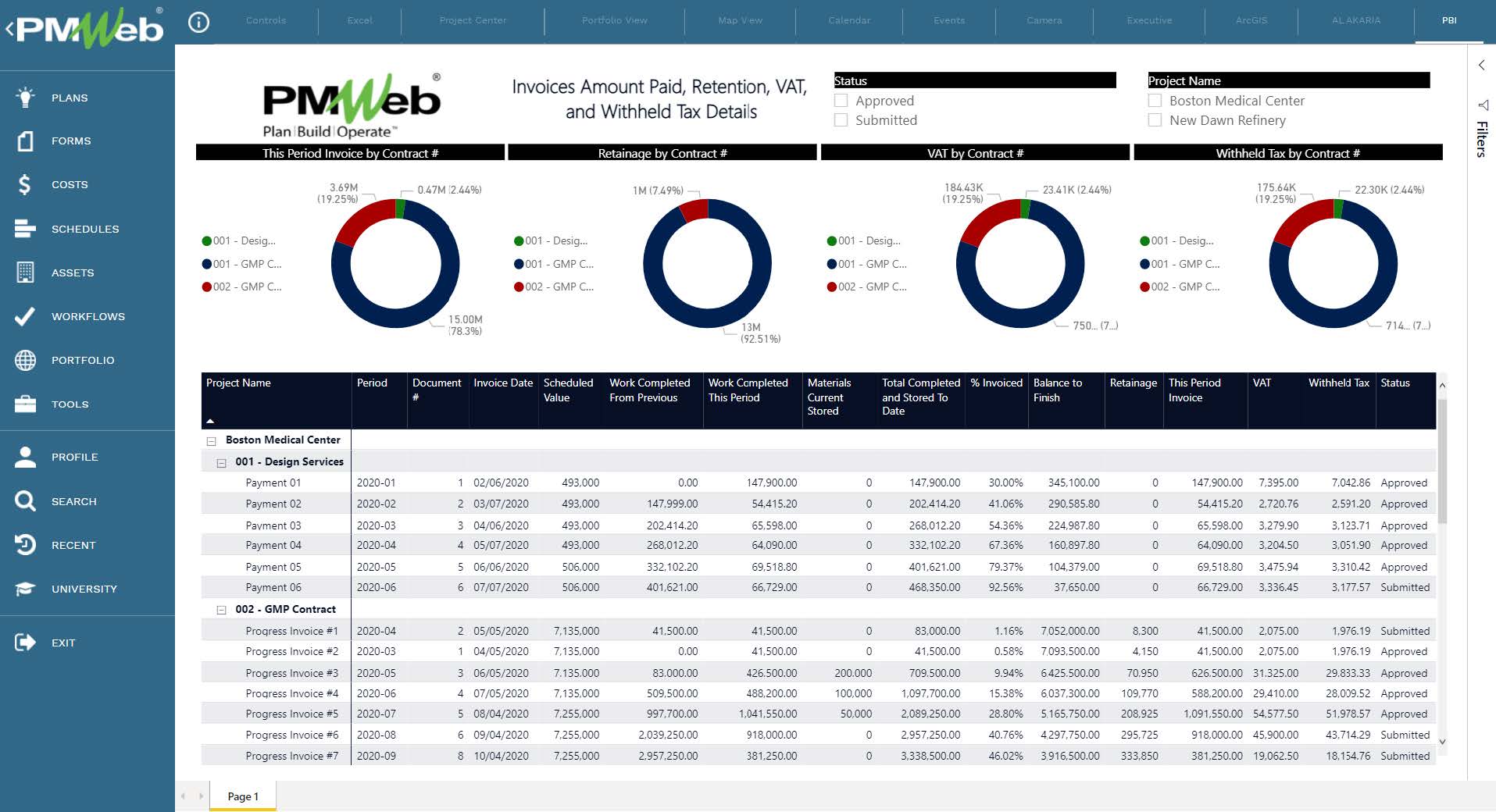Open the Workflows checkmark icon
Screen dimensions: 1496x812
26,315
